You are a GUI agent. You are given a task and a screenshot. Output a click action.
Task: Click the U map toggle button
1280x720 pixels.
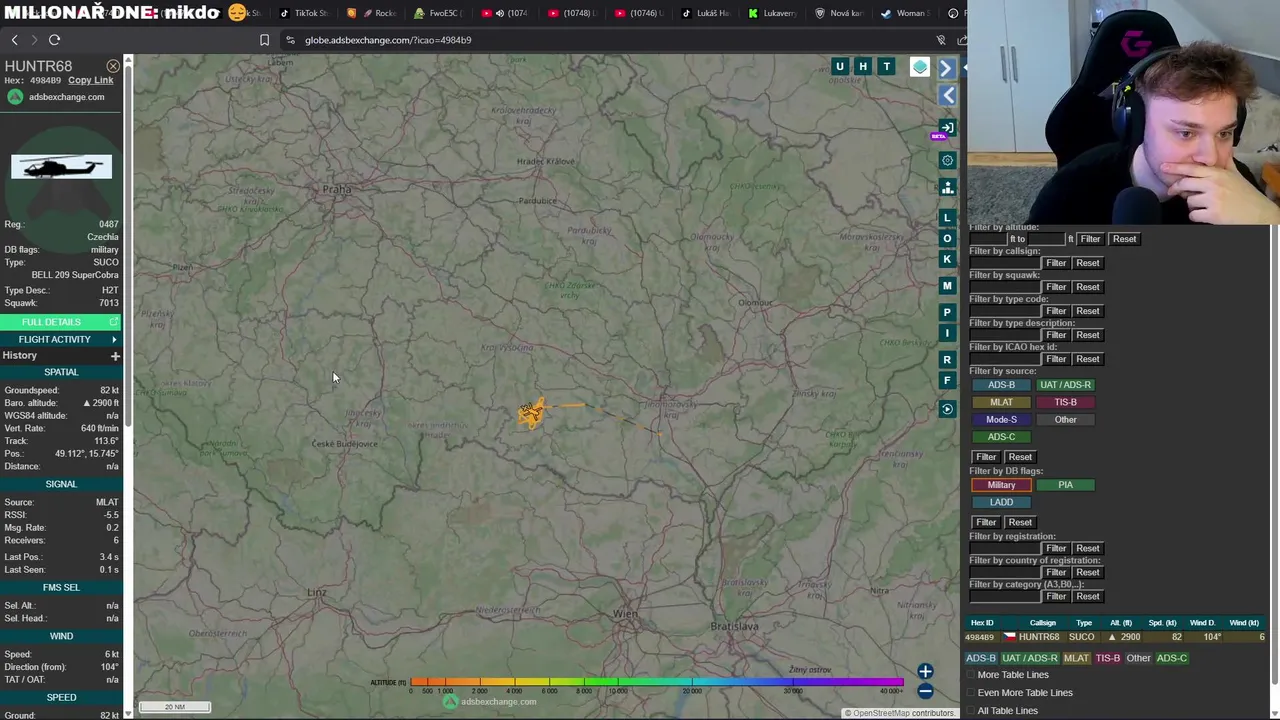pos(840,67)
